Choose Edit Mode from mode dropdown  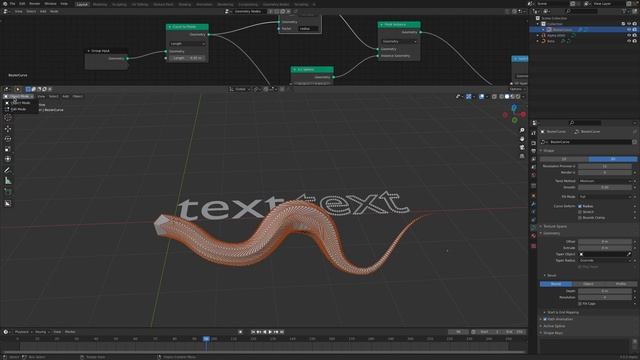tap(18, 109)
